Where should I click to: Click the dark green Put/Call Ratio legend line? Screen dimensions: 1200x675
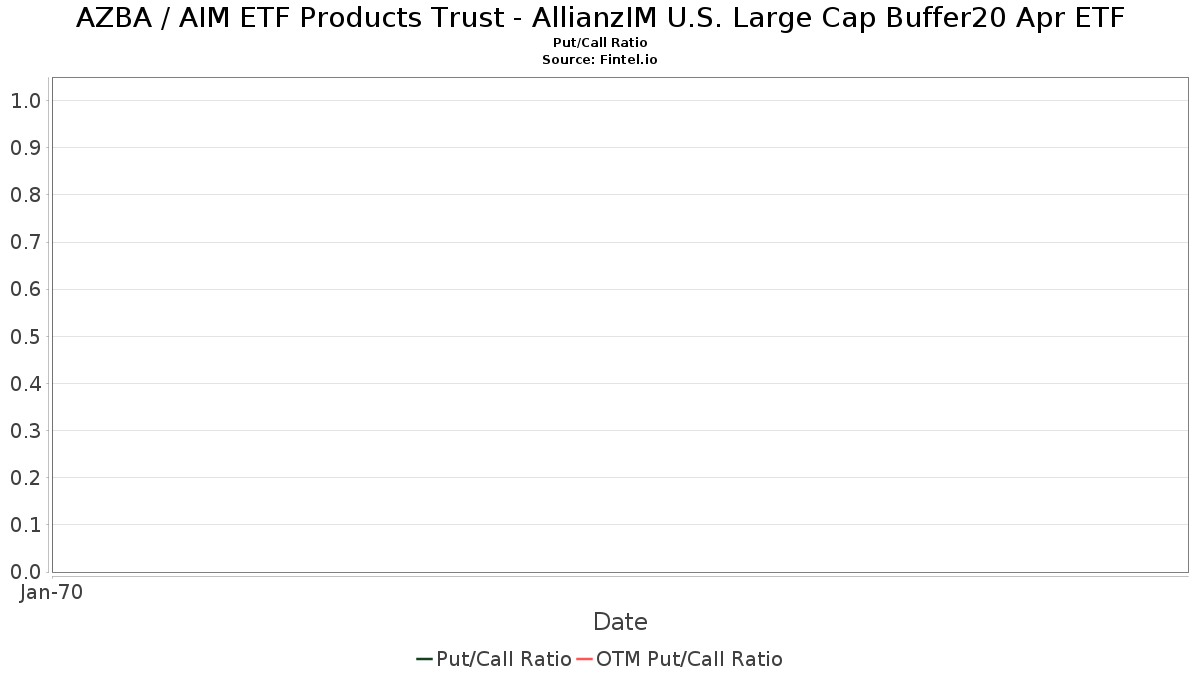click(424, 659)
